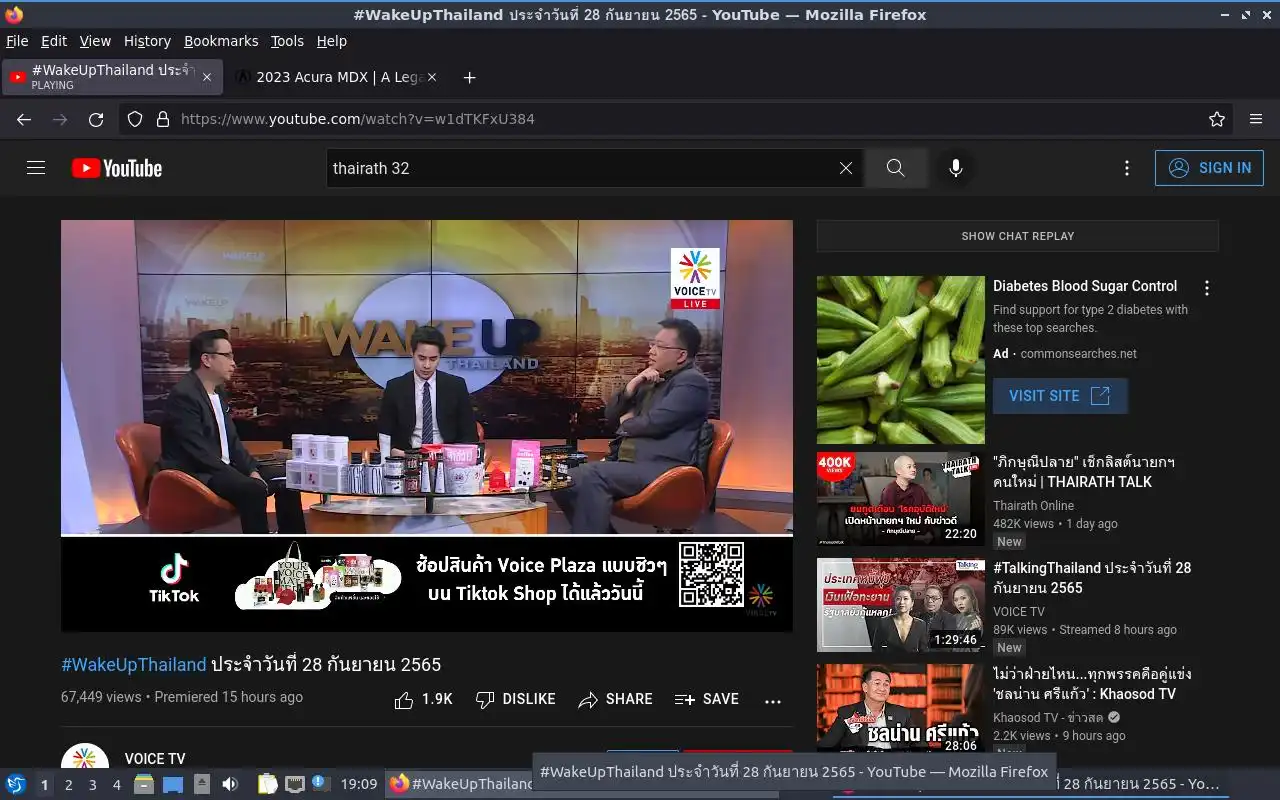The height and width of the screenshot is (800, 1280).
Task: Click SHOW CHAT REPLAY button
Action: click(1017, 236)
